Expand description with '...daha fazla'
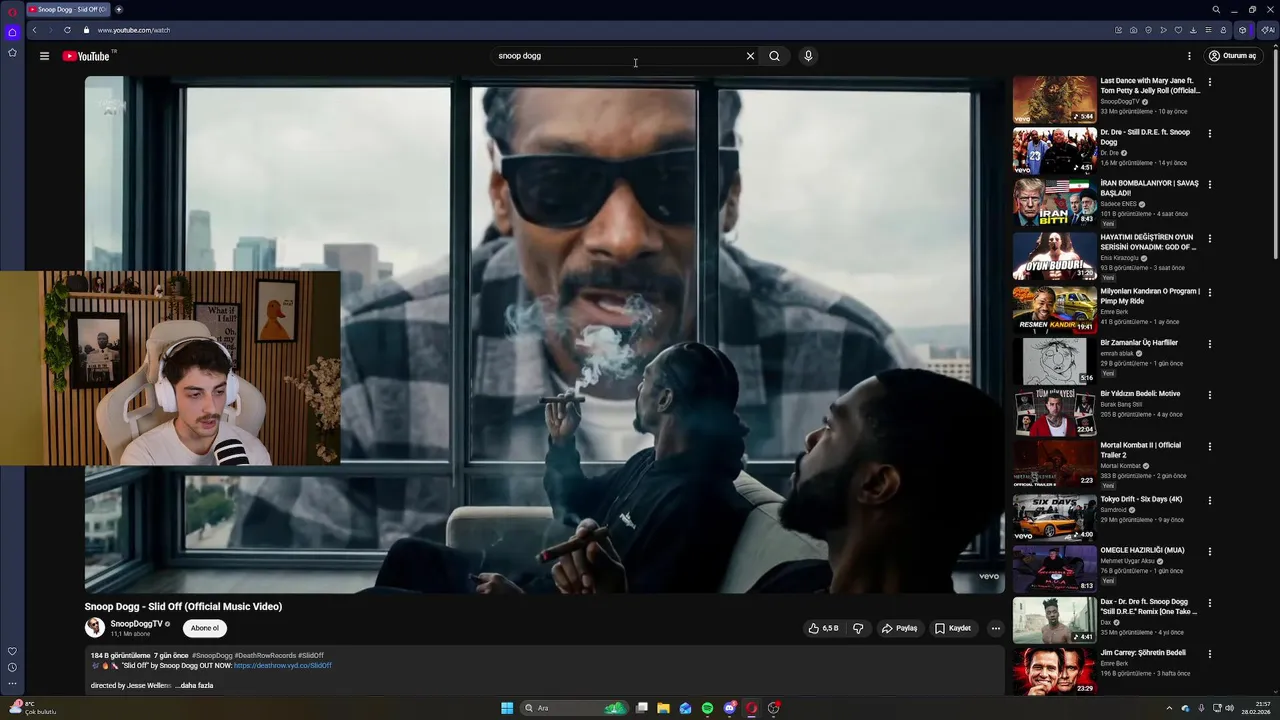Screen dimensions: 1280x720 point(195,685)
